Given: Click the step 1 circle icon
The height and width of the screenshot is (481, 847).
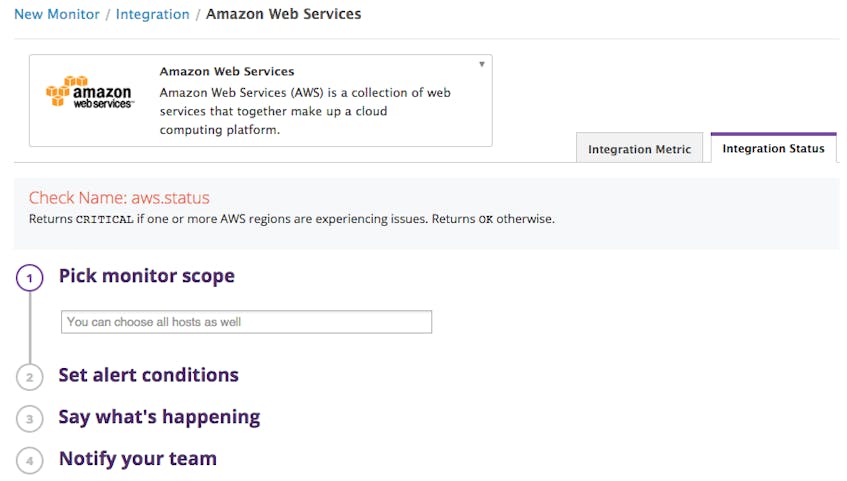Looking at the screenshot, I should click(x=30, y=278).
